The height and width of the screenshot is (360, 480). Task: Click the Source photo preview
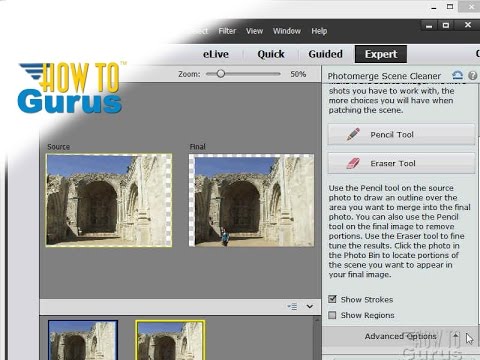[109, 200]
